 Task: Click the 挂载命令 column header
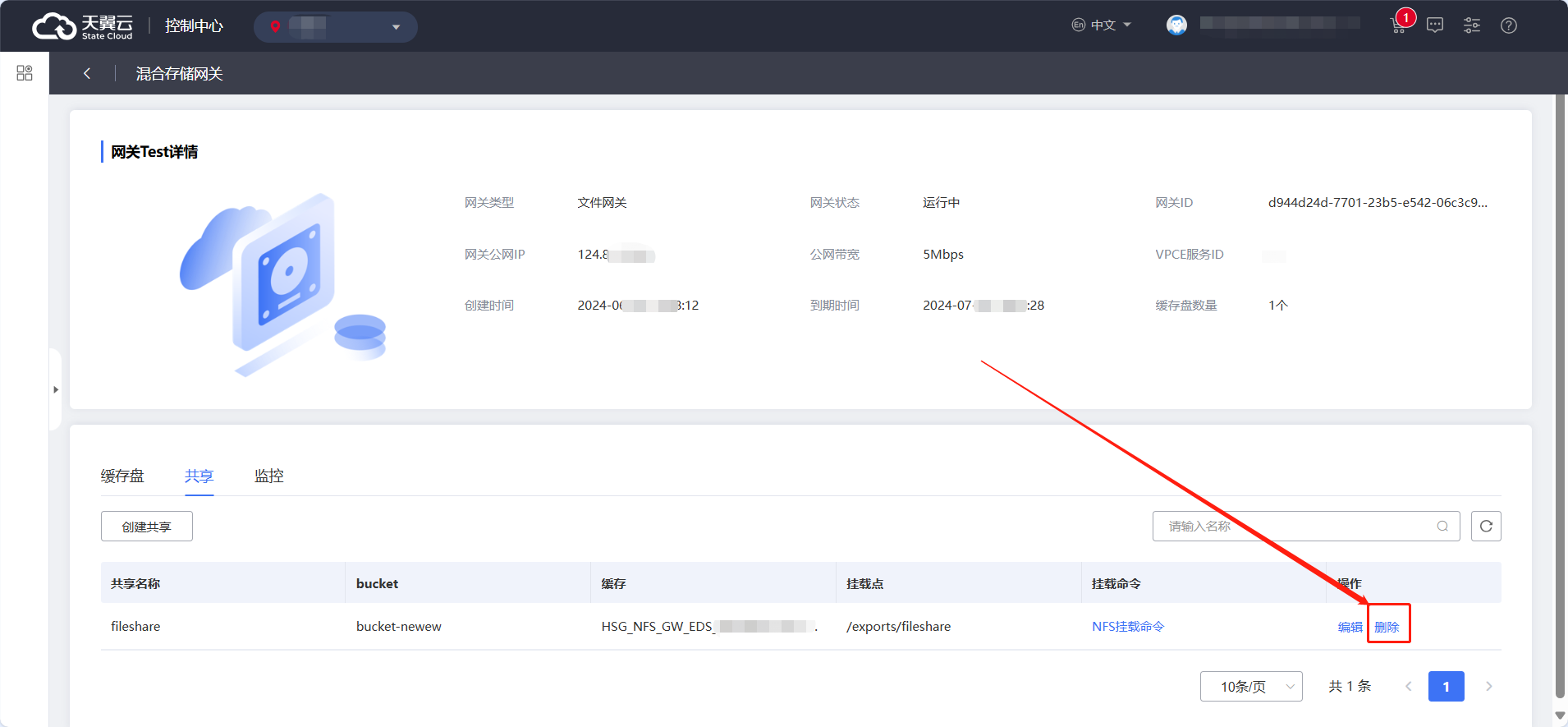1116,583
